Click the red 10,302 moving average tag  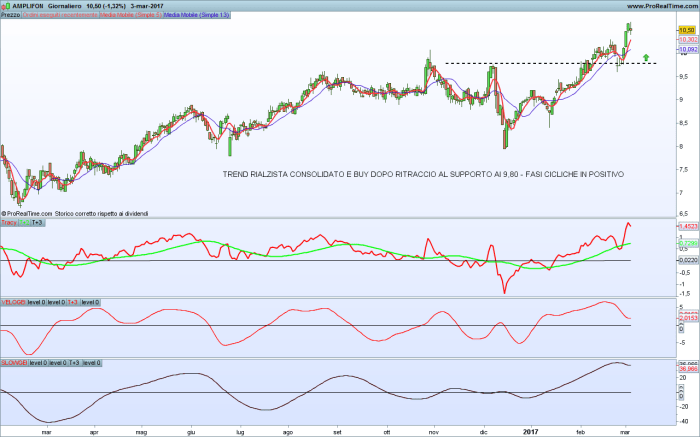click(x=687, y=40)
